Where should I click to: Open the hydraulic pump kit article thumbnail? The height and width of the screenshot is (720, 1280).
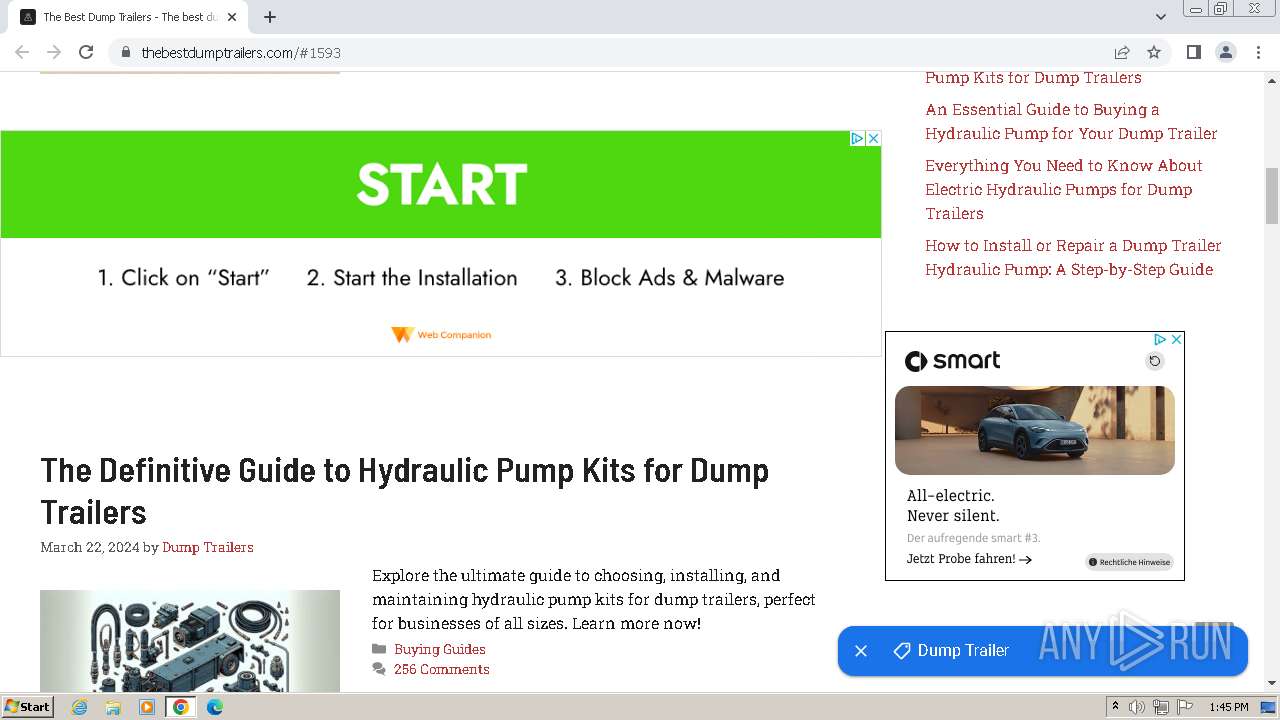[190, 641]
